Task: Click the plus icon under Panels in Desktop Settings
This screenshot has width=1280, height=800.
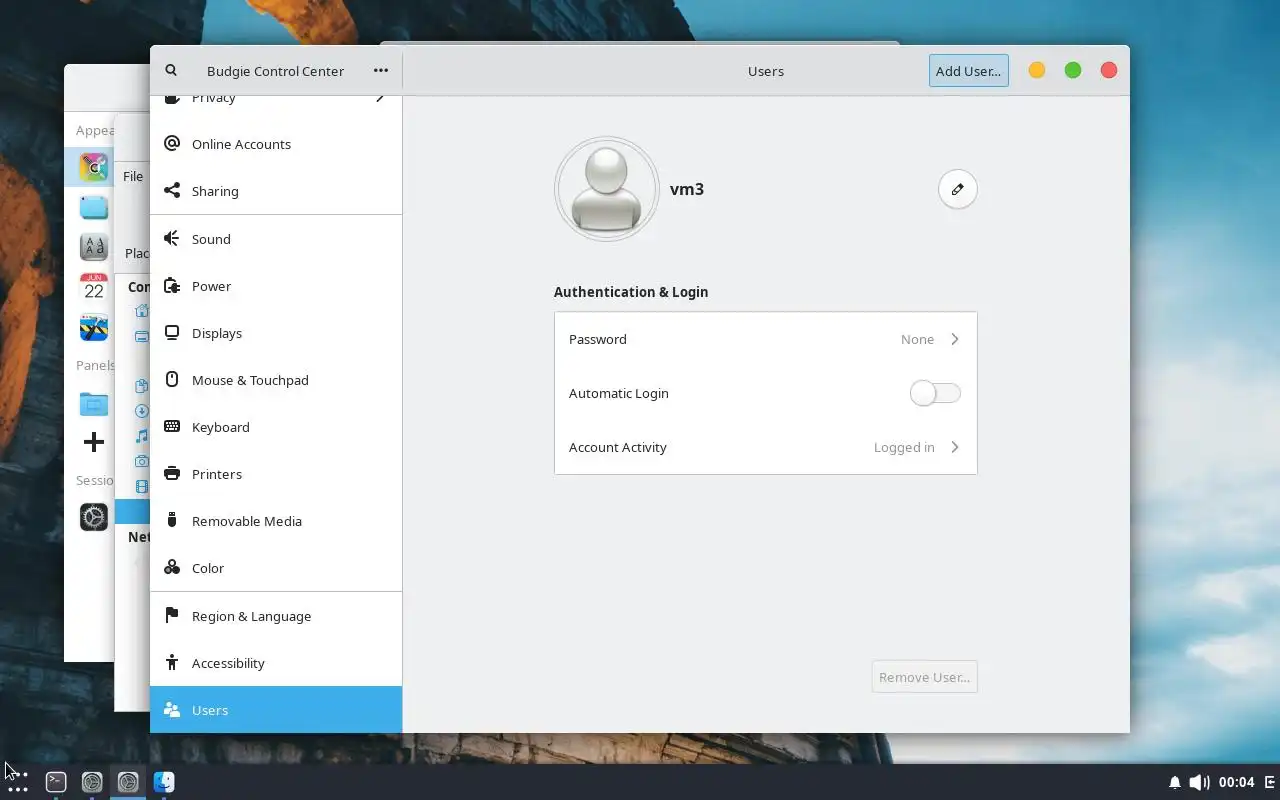Action: click(x=94, y=442)
